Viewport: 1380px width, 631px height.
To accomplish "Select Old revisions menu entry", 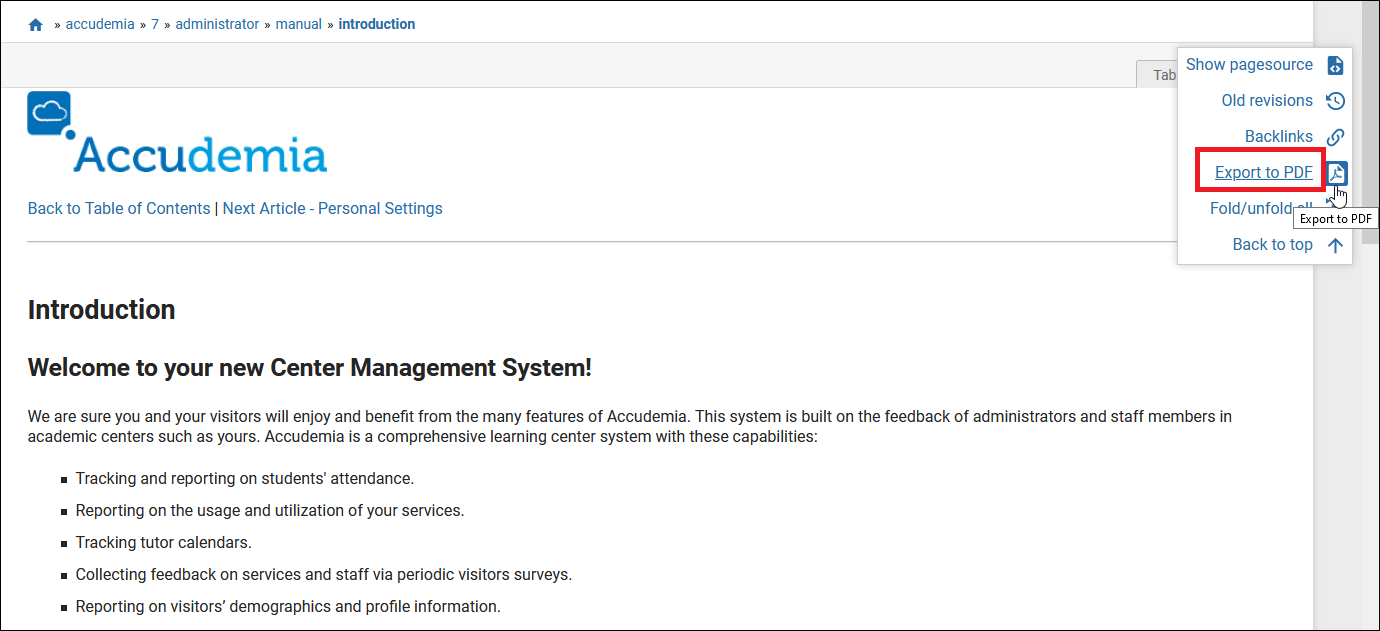I will [x=1267, y=100].
